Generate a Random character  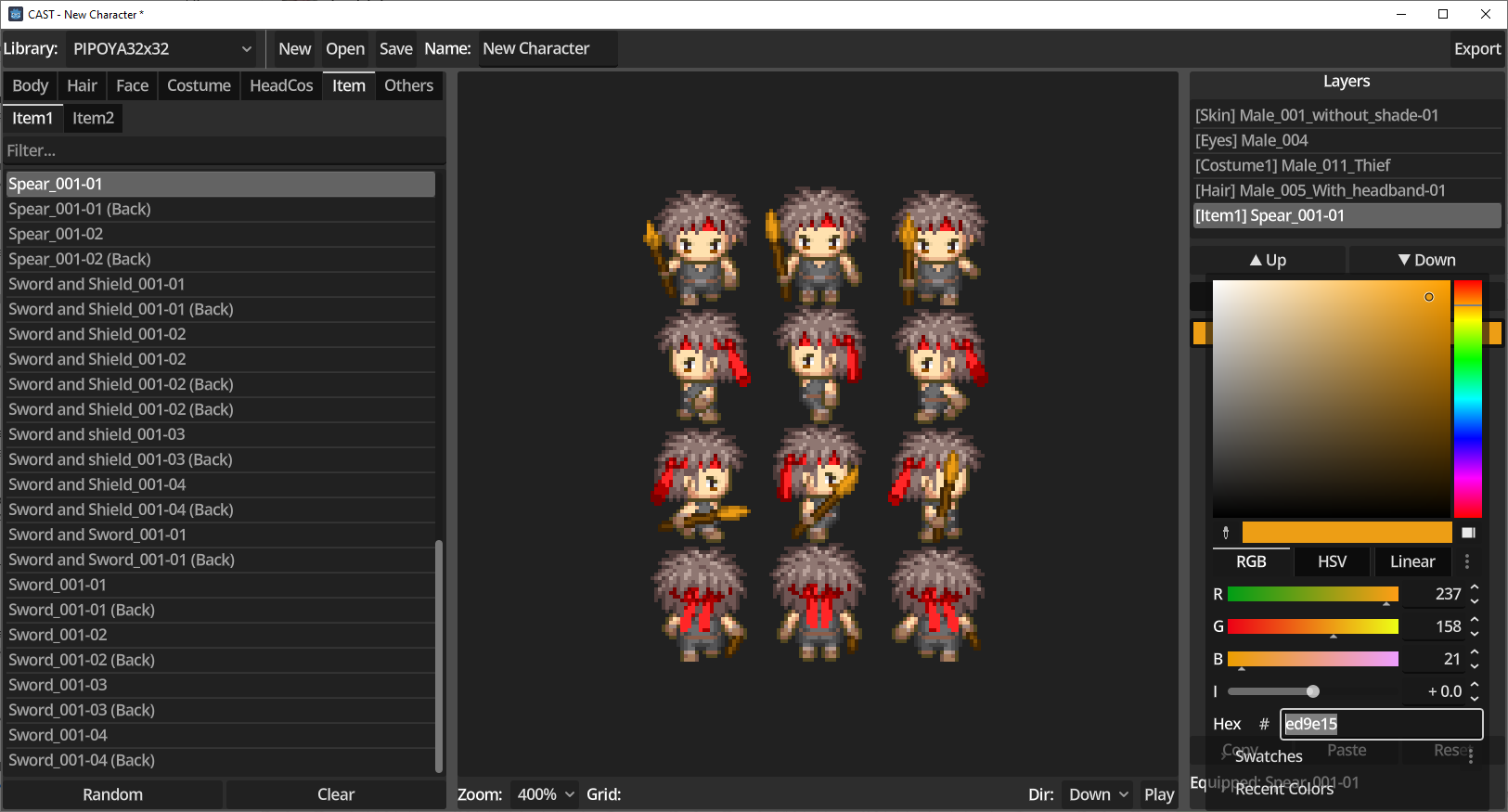pos(112,794)
